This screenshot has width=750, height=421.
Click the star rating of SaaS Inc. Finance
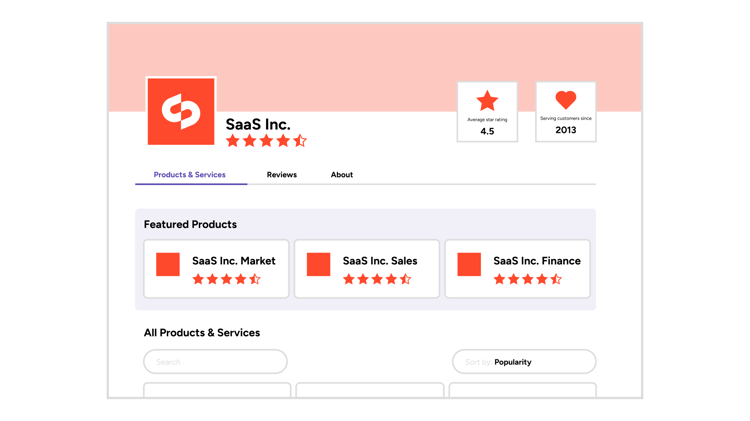coord(528,279)
